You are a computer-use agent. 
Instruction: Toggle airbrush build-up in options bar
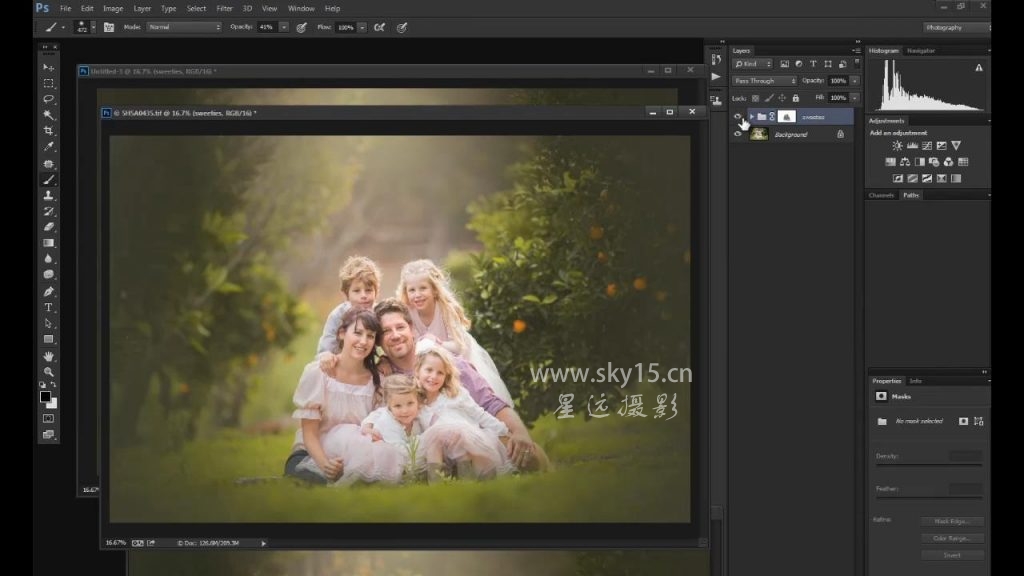(379, 27)
